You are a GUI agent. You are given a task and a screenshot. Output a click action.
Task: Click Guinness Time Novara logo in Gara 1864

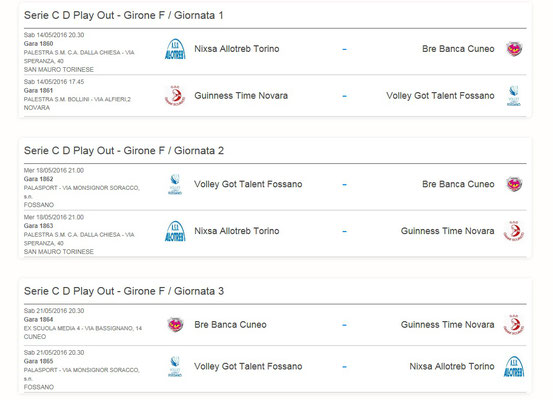pyautogui.click(x=514, y=325)
